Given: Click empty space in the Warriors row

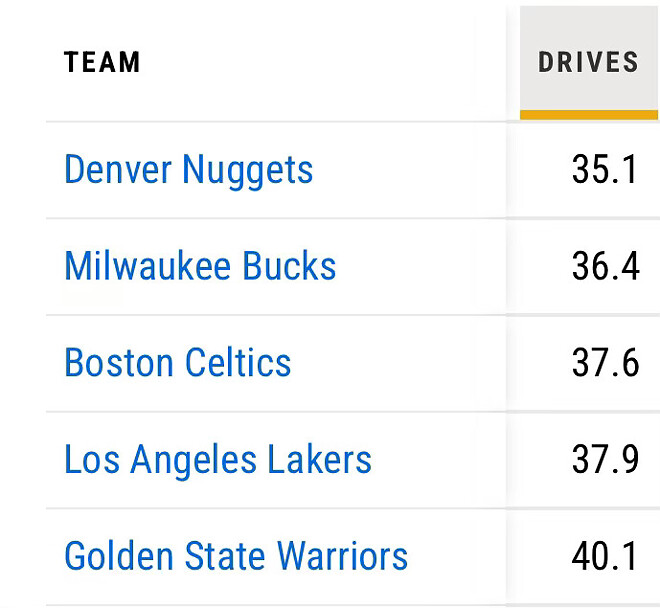Looking at the screenshot, I should click(x=457, y=557).
